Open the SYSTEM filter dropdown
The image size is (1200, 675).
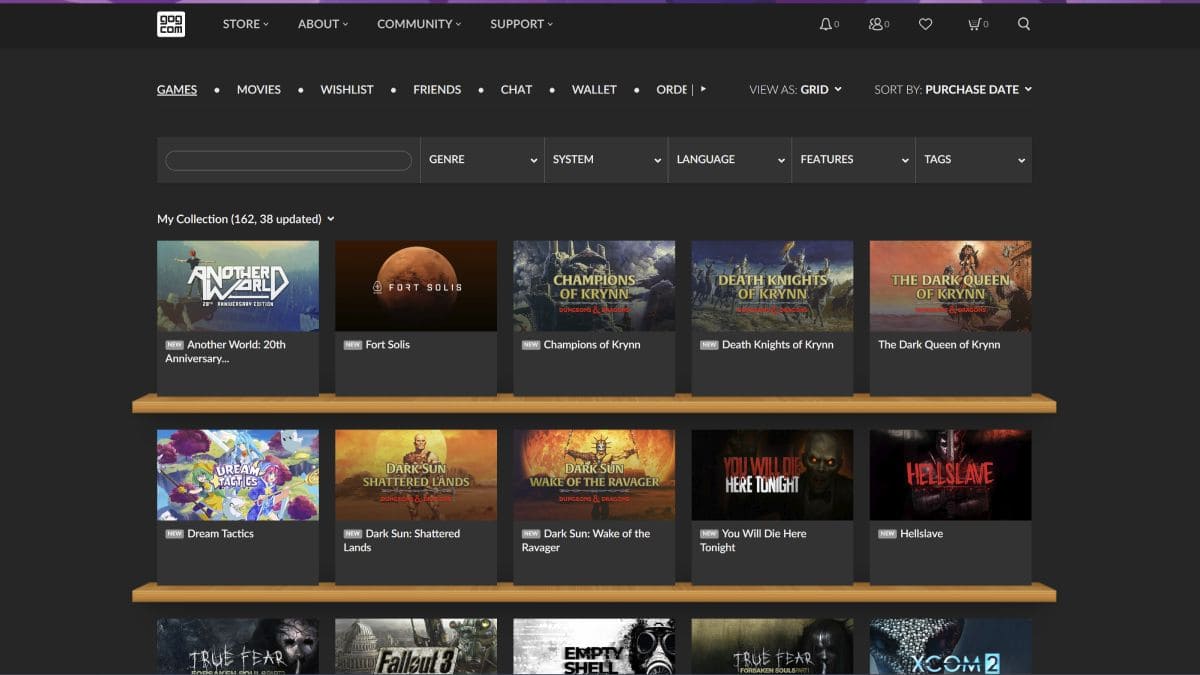[605, 159]
